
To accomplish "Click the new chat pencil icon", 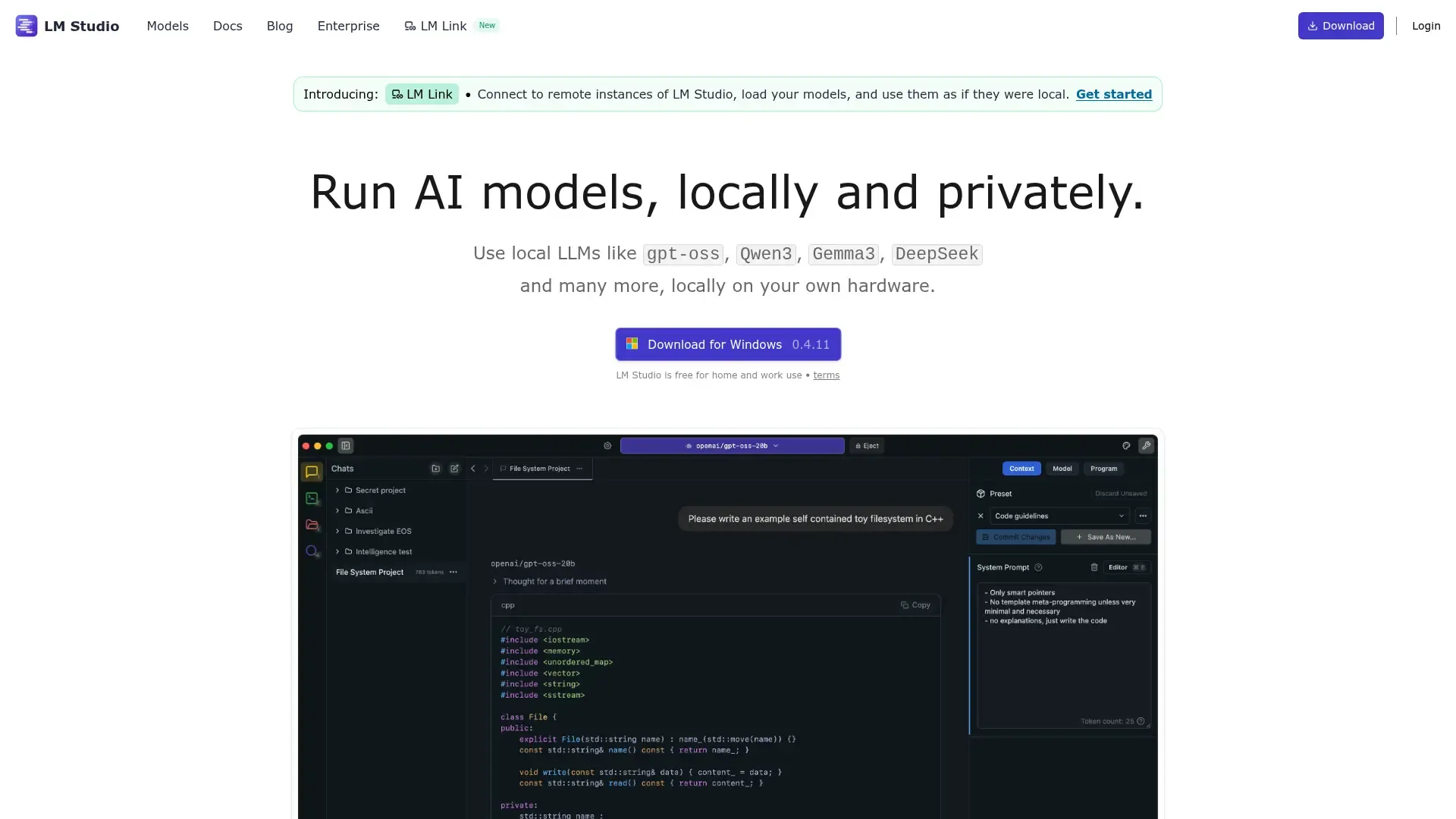I will coord(454,469).
